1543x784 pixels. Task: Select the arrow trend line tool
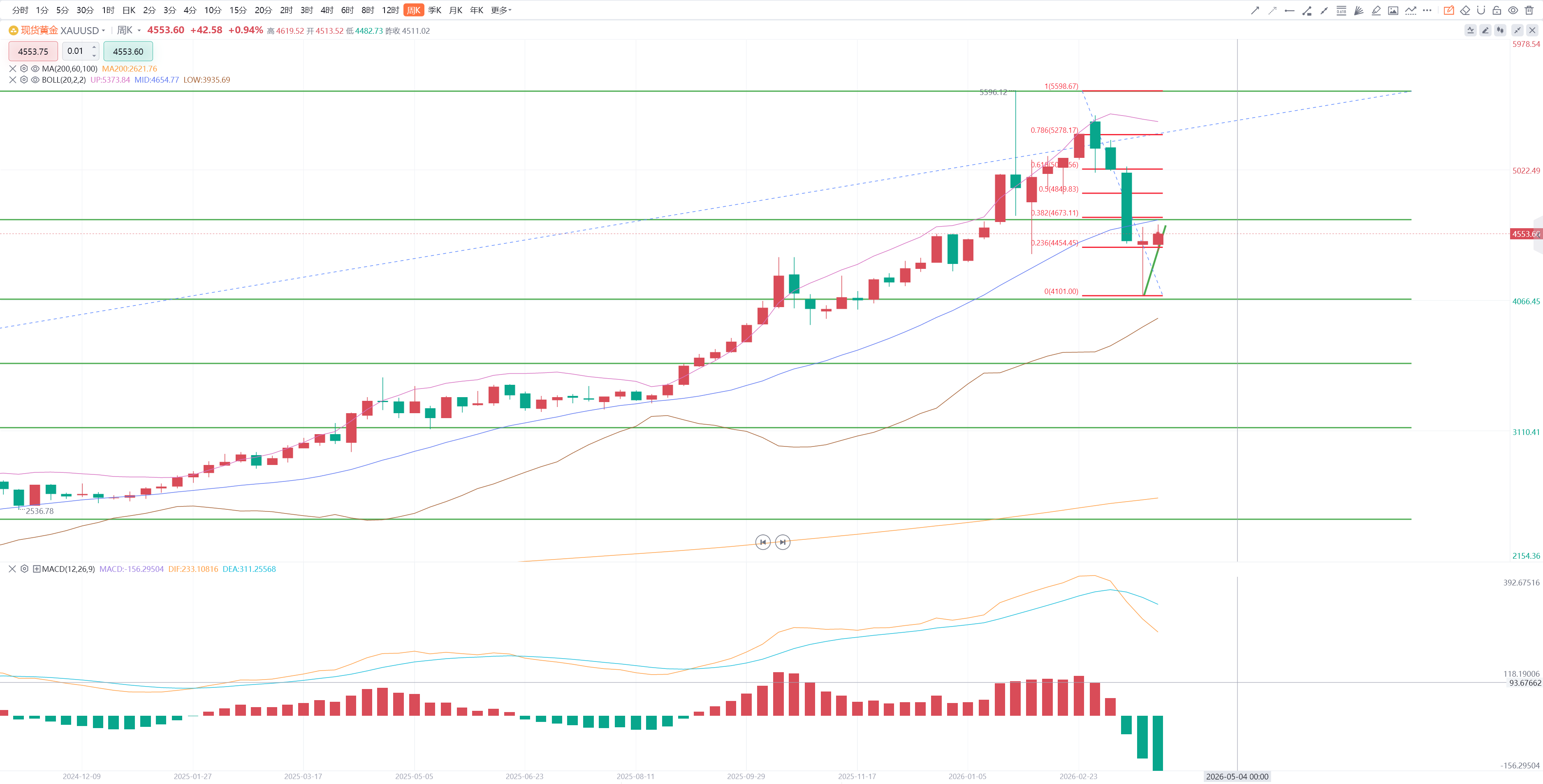click(x=1255, y=10)
